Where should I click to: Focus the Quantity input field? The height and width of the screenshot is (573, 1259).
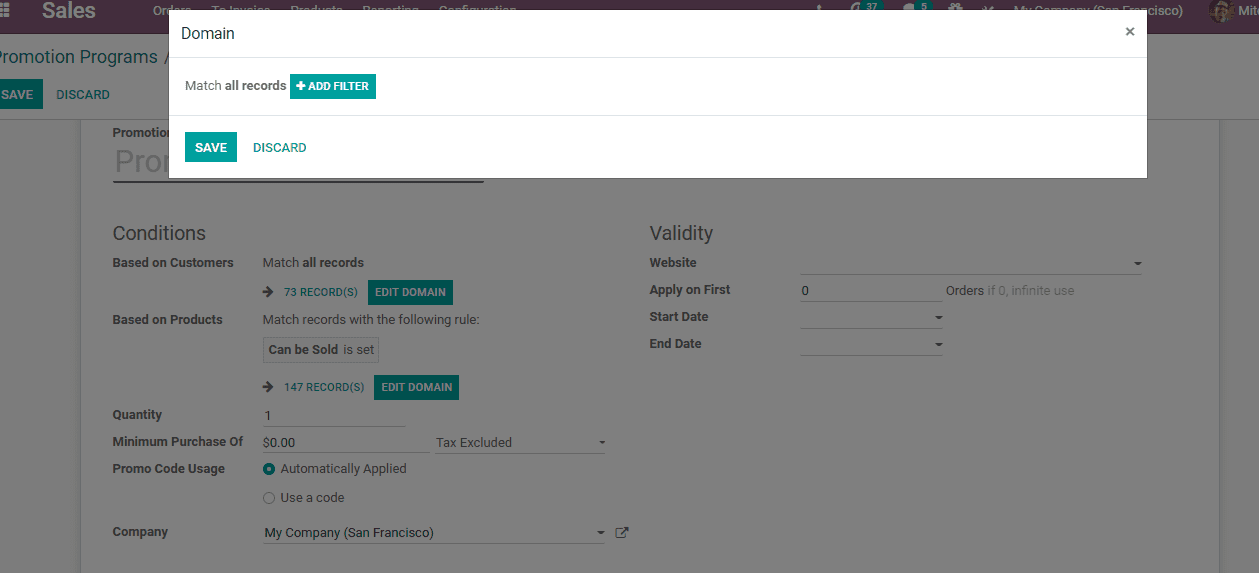(334, 415)
